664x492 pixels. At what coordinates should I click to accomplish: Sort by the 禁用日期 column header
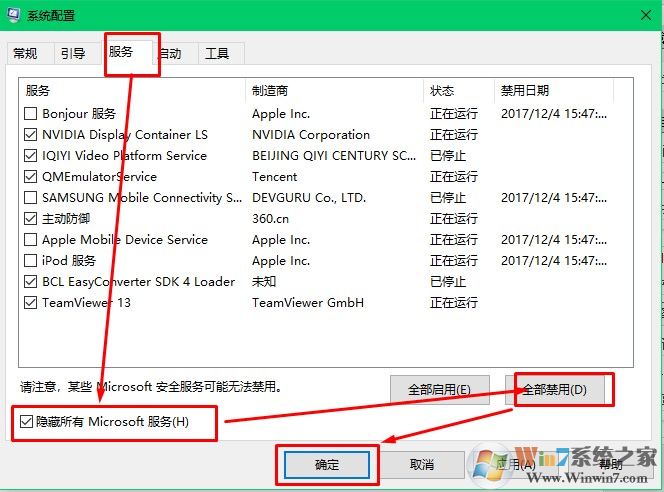[x=554, y=91]
